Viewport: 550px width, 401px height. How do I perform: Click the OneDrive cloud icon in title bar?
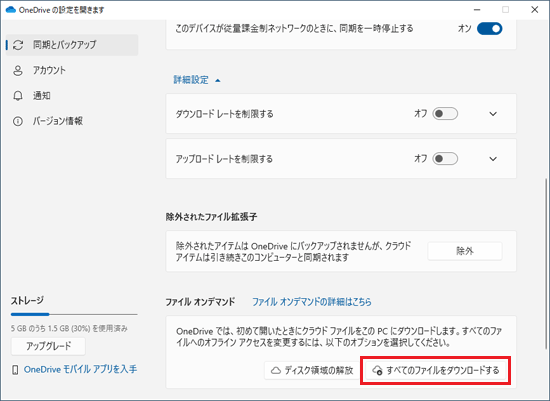click(x=11, y=9)
